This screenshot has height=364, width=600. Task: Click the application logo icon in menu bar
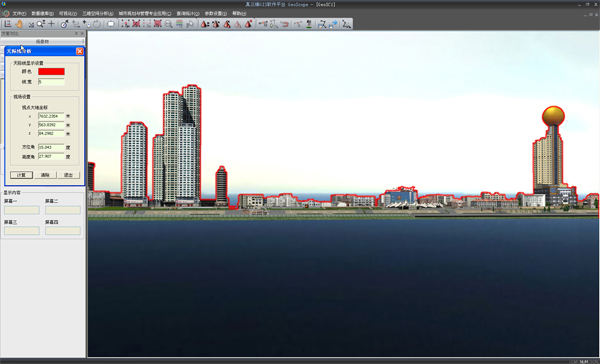6,13
